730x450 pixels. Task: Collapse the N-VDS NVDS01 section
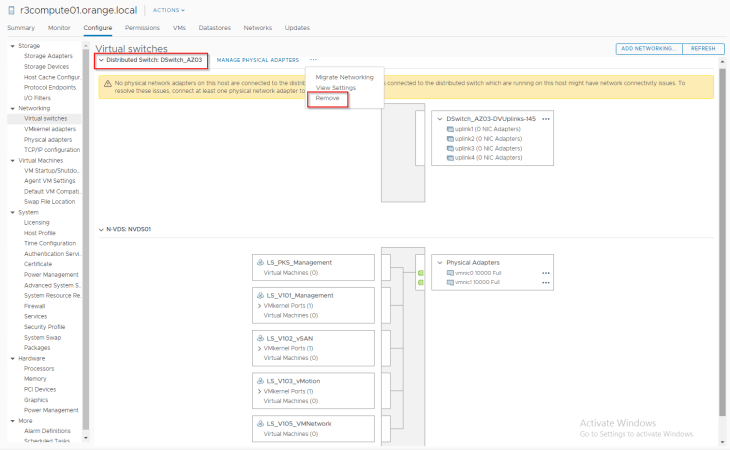(x=100, y=229)
